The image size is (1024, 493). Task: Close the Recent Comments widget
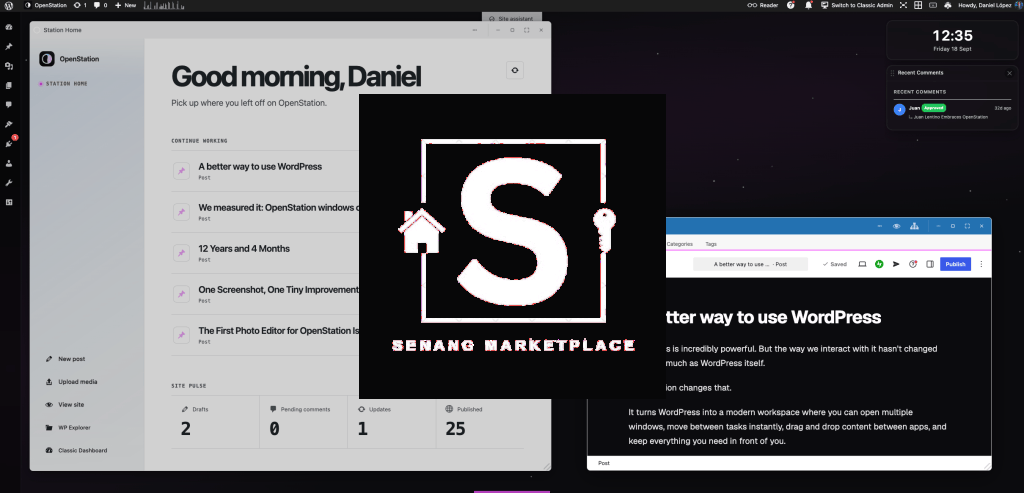pyautogui.click(x=1009, y=73)
